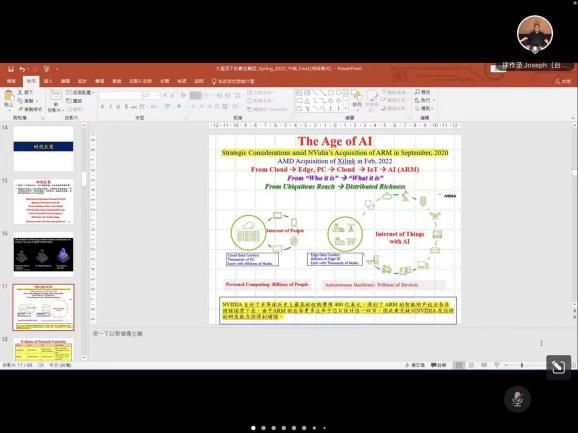Open the font name dropdown box
Screen dimensions: 578x433
click(121, 95)
